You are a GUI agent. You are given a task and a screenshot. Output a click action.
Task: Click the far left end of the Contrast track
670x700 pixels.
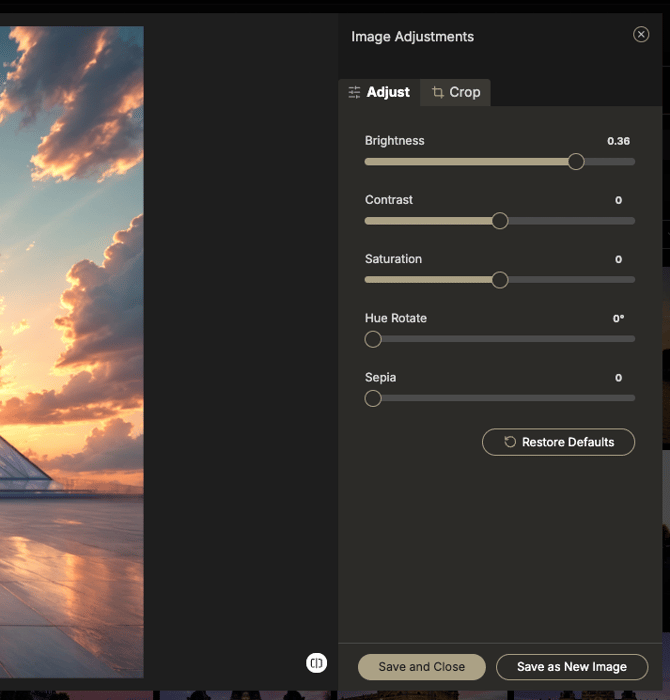(x=368, y=221)
